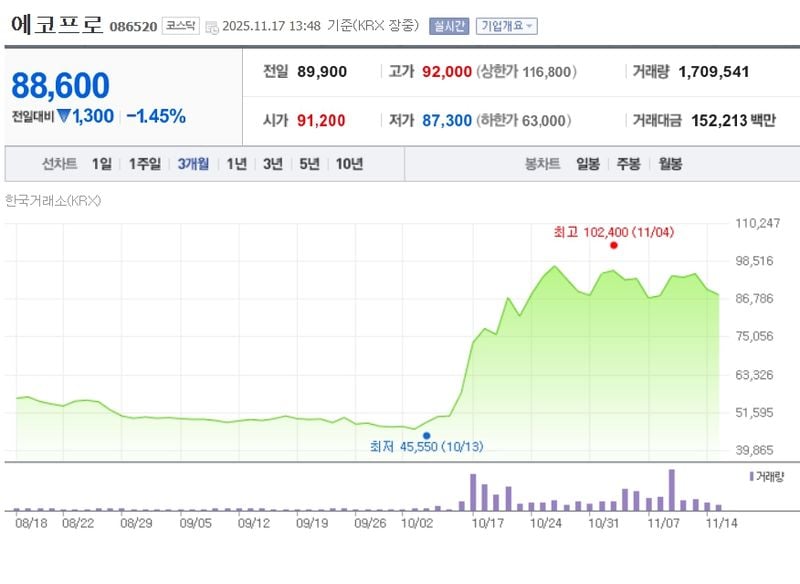This screenshot has height=584, width=800.
Task: View the 10년 chart range
Action: tap(350, 164)
